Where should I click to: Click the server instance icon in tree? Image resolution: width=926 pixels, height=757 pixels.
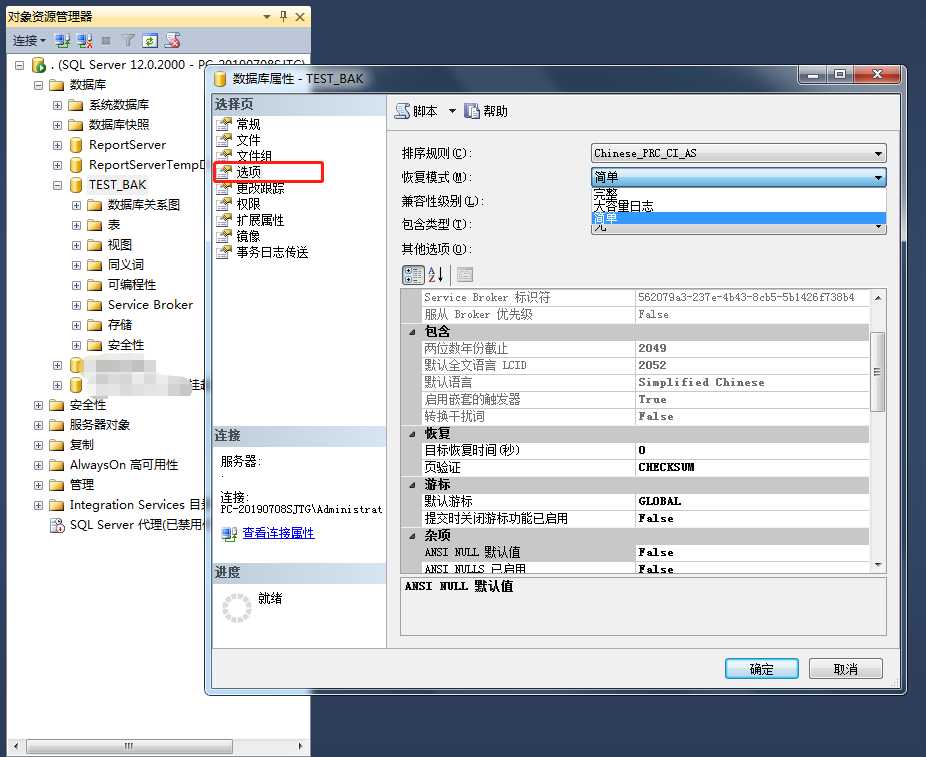(39, 64)
